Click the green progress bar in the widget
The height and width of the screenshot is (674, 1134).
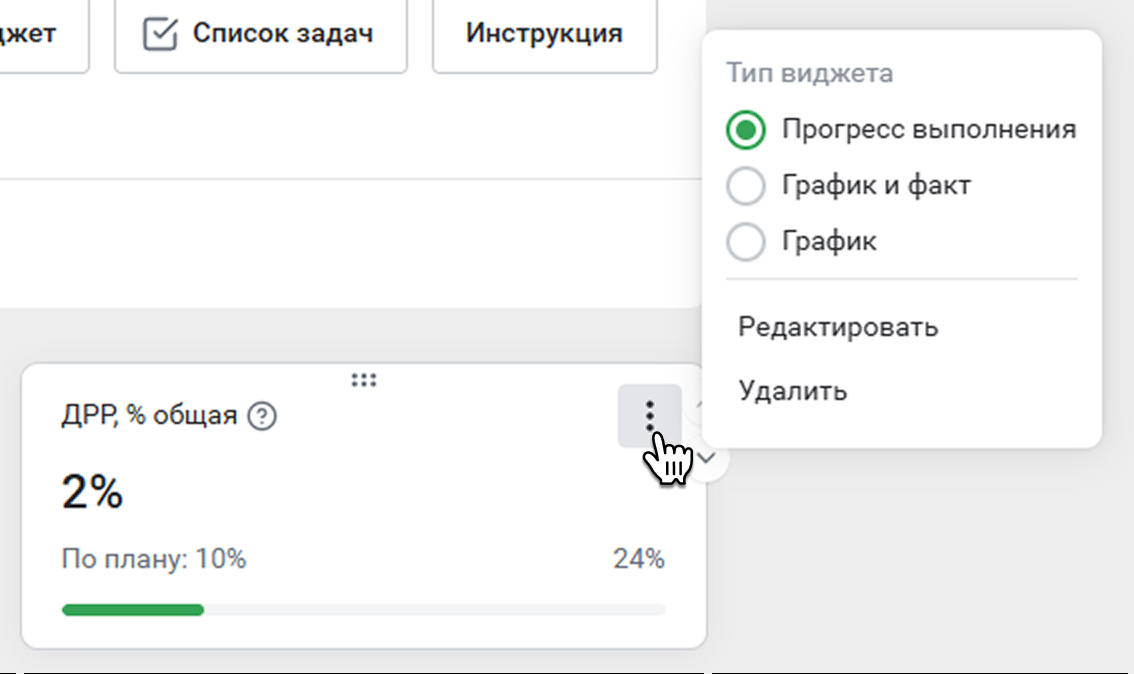[x=133, y=609]
